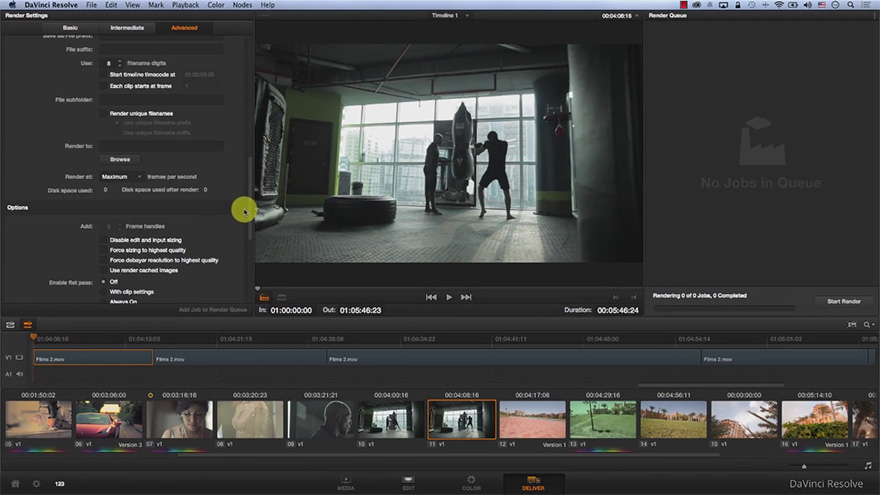Image resolution: width=880 pixels, height=495 pixels.
Task: Adjust Frame handles stepper
Action: click(119, 226)
